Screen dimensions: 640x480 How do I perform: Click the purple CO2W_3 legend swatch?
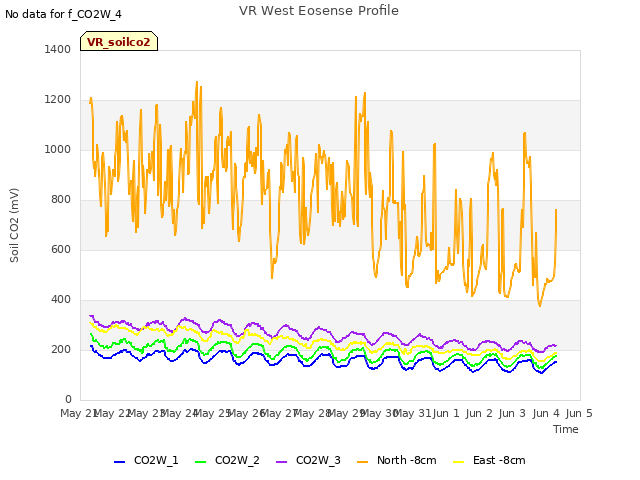point(282,461)
